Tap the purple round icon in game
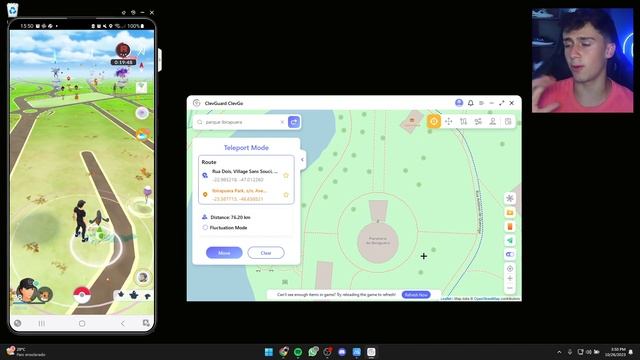The height and width of the screenshot is (360, 640). click(x=142, y=113)
